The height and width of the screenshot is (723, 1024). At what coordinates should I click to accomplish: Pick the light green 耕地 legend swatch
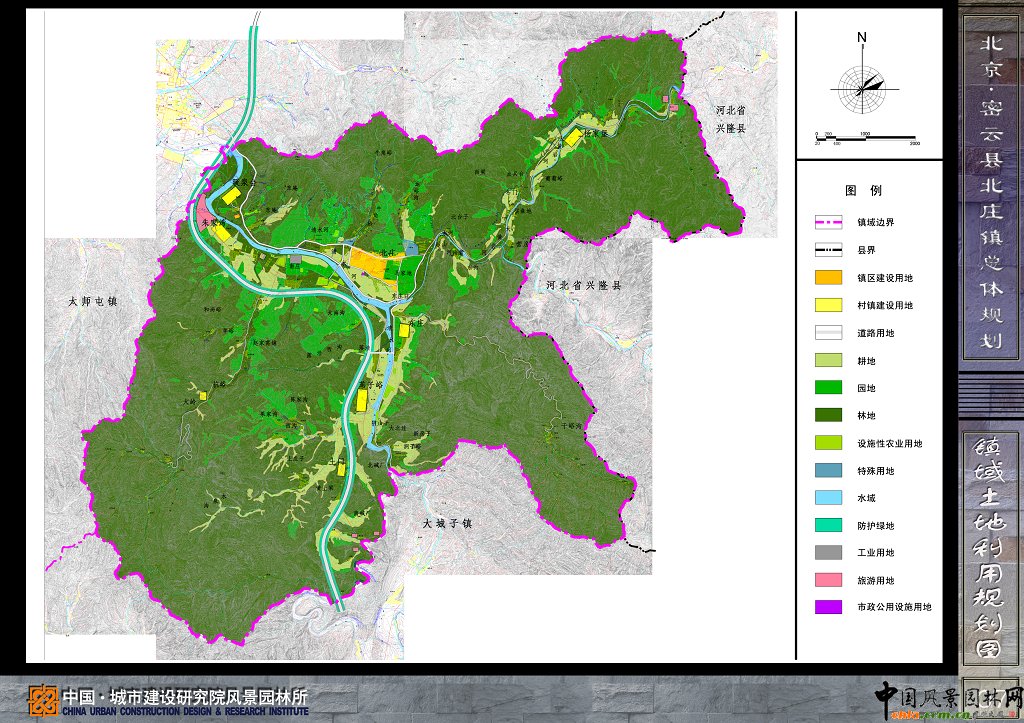point(830,360)
